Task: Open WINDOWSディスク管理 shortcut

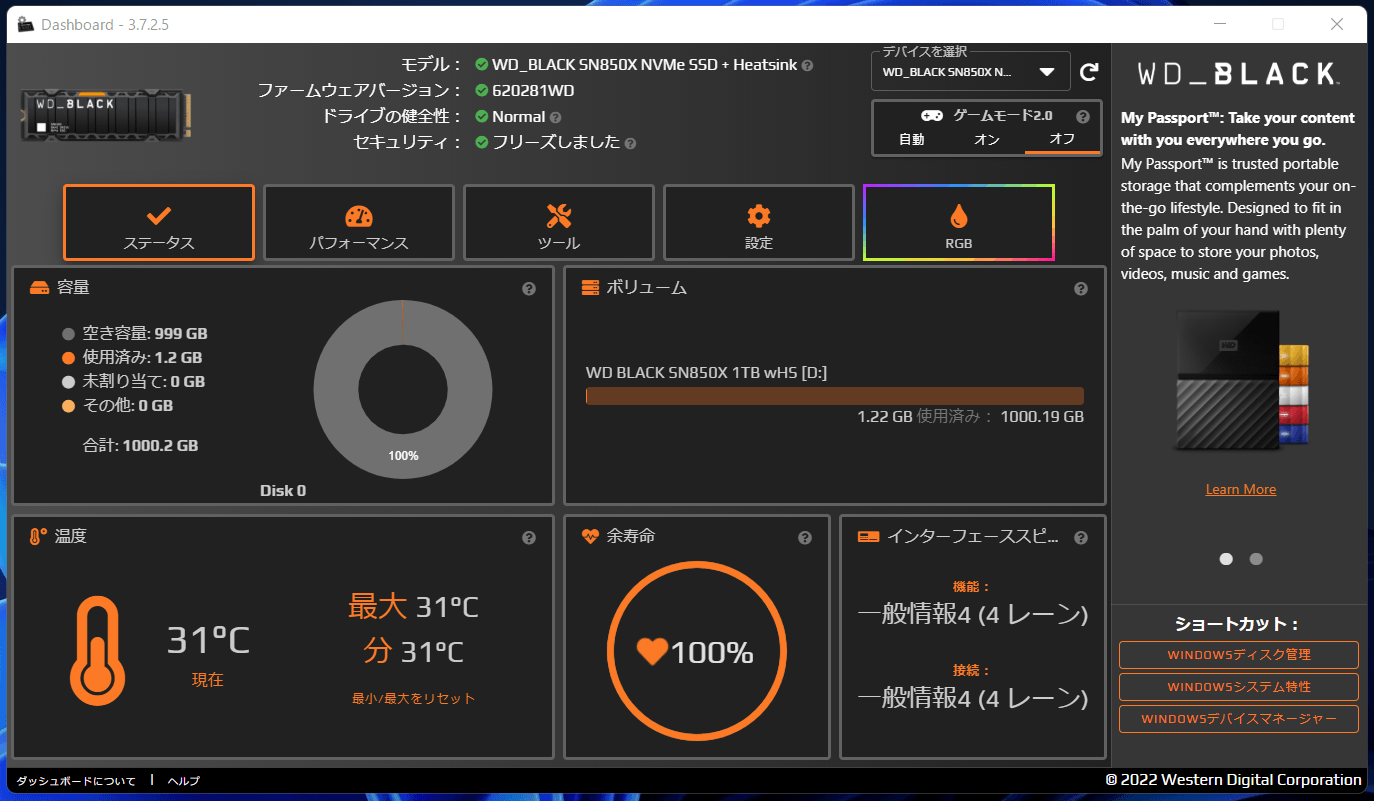Action: pyautogui.click(x=1239, y=655)
